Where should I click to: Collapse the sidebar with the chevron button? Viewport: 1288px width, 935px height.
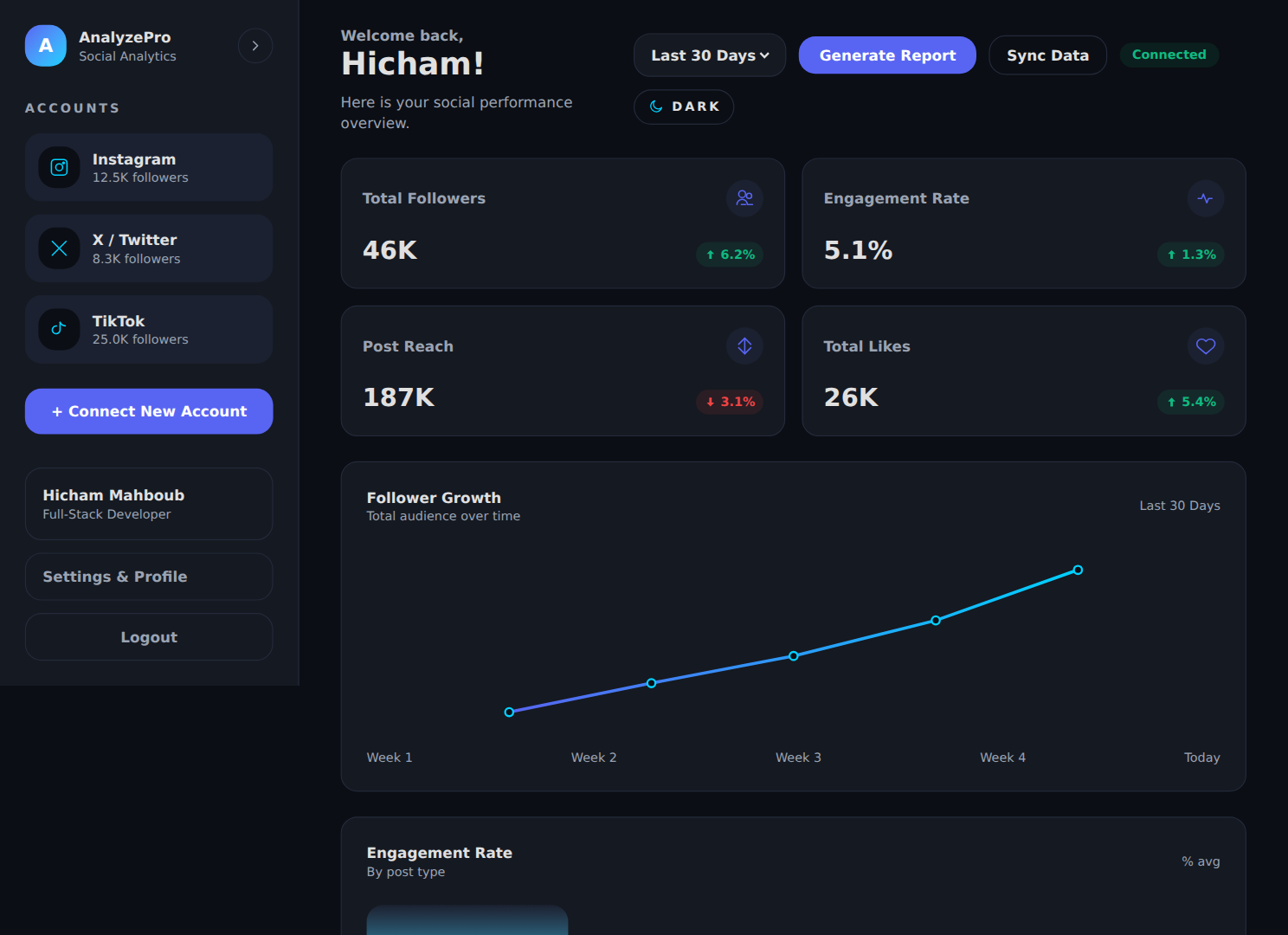tap(255, 46)
